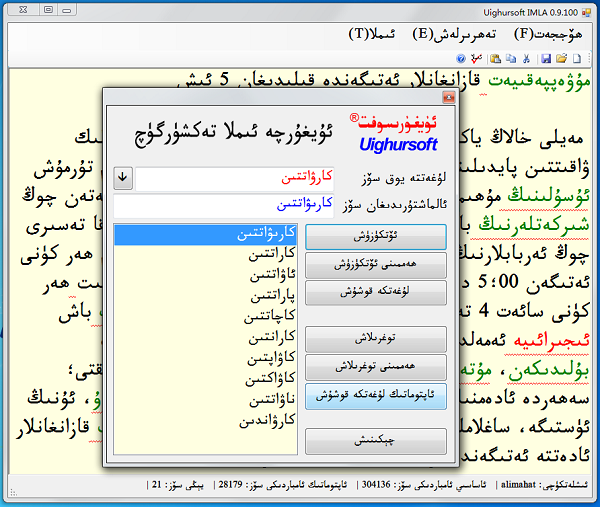The image size is (600, 507).
Task: Paste from clipboard using toolbar icon
Action: click(x=496, y=59)
